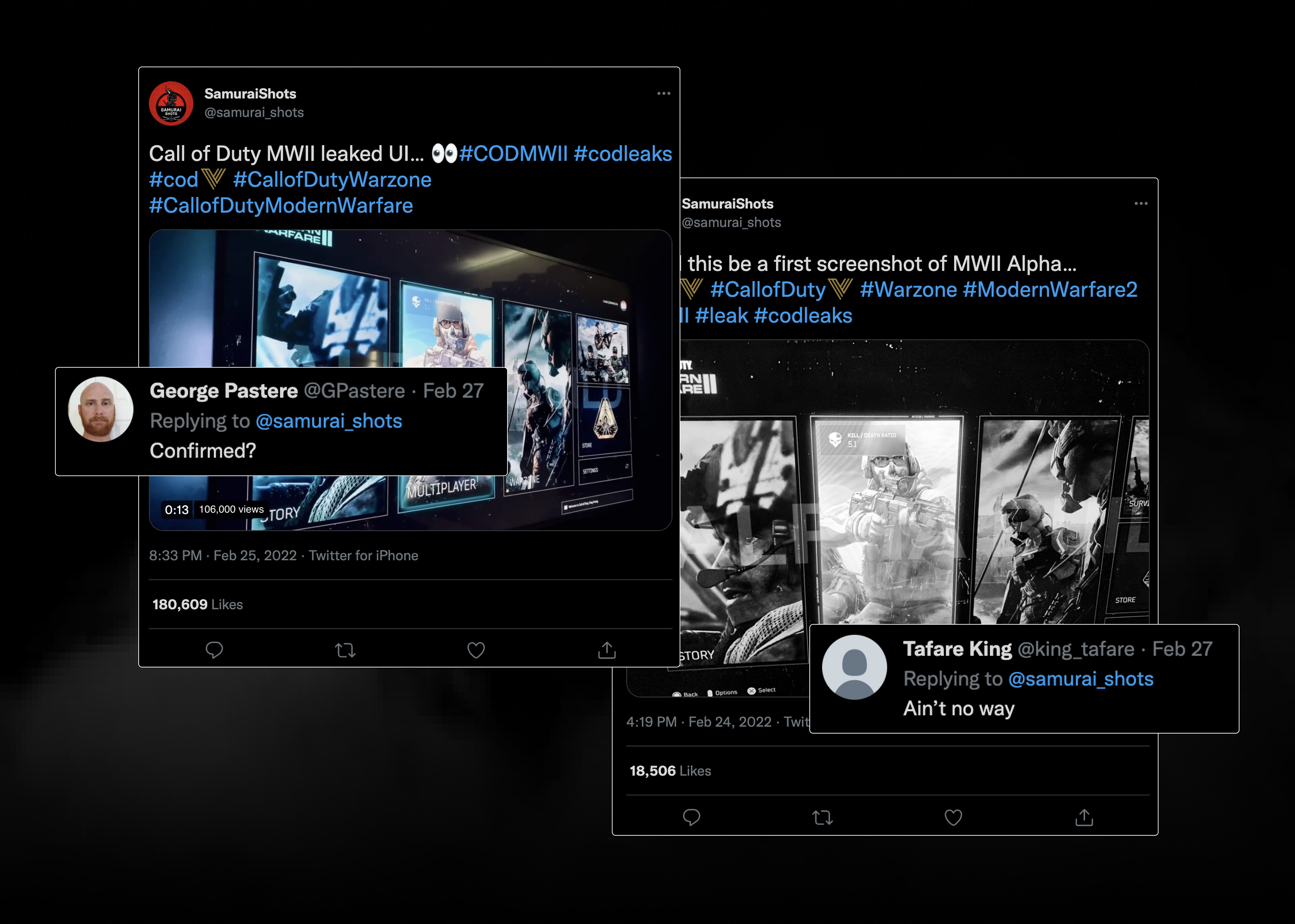Like the MWII leaked UI tweet

click(476, 650)
